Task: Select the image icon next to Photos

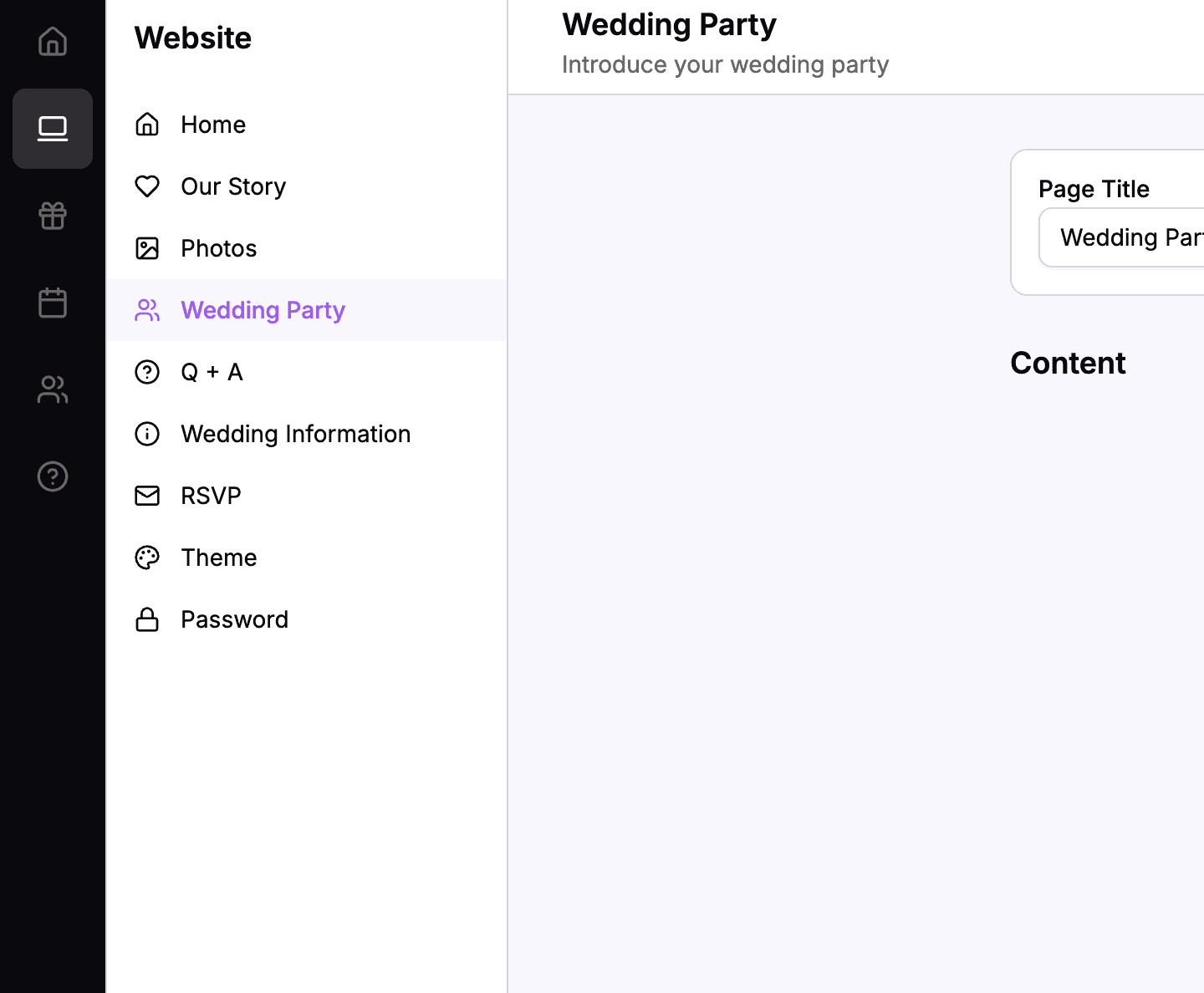Action: [147, 248]
